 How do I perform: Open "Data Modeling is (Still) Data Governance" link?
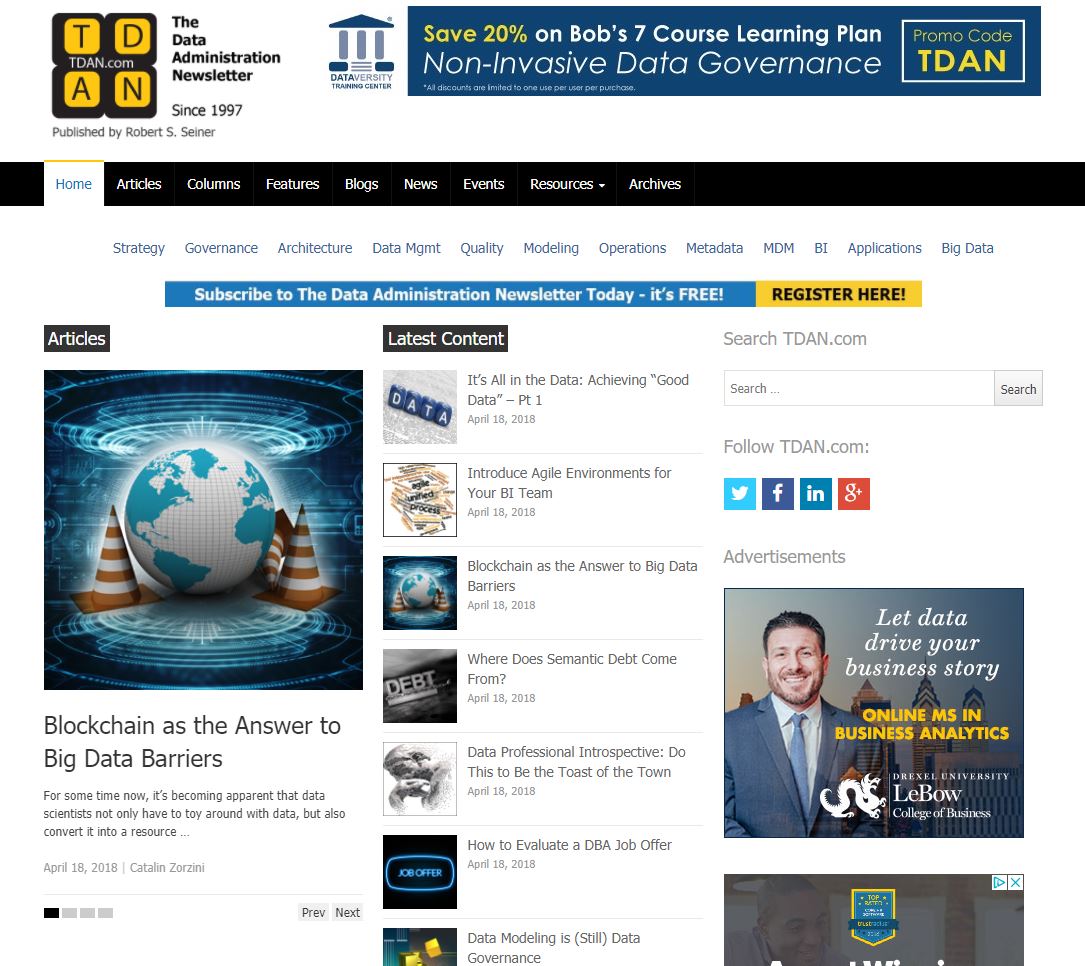point(554,947)
